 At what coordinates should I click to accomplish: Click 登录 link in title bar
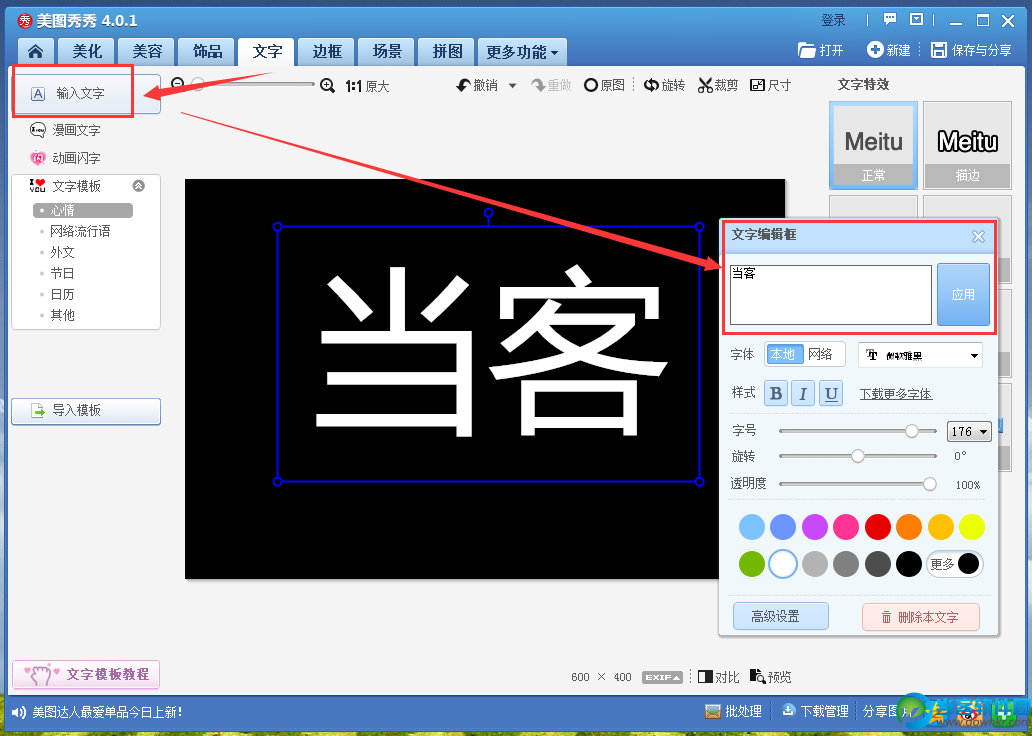(x=833, y=20)
